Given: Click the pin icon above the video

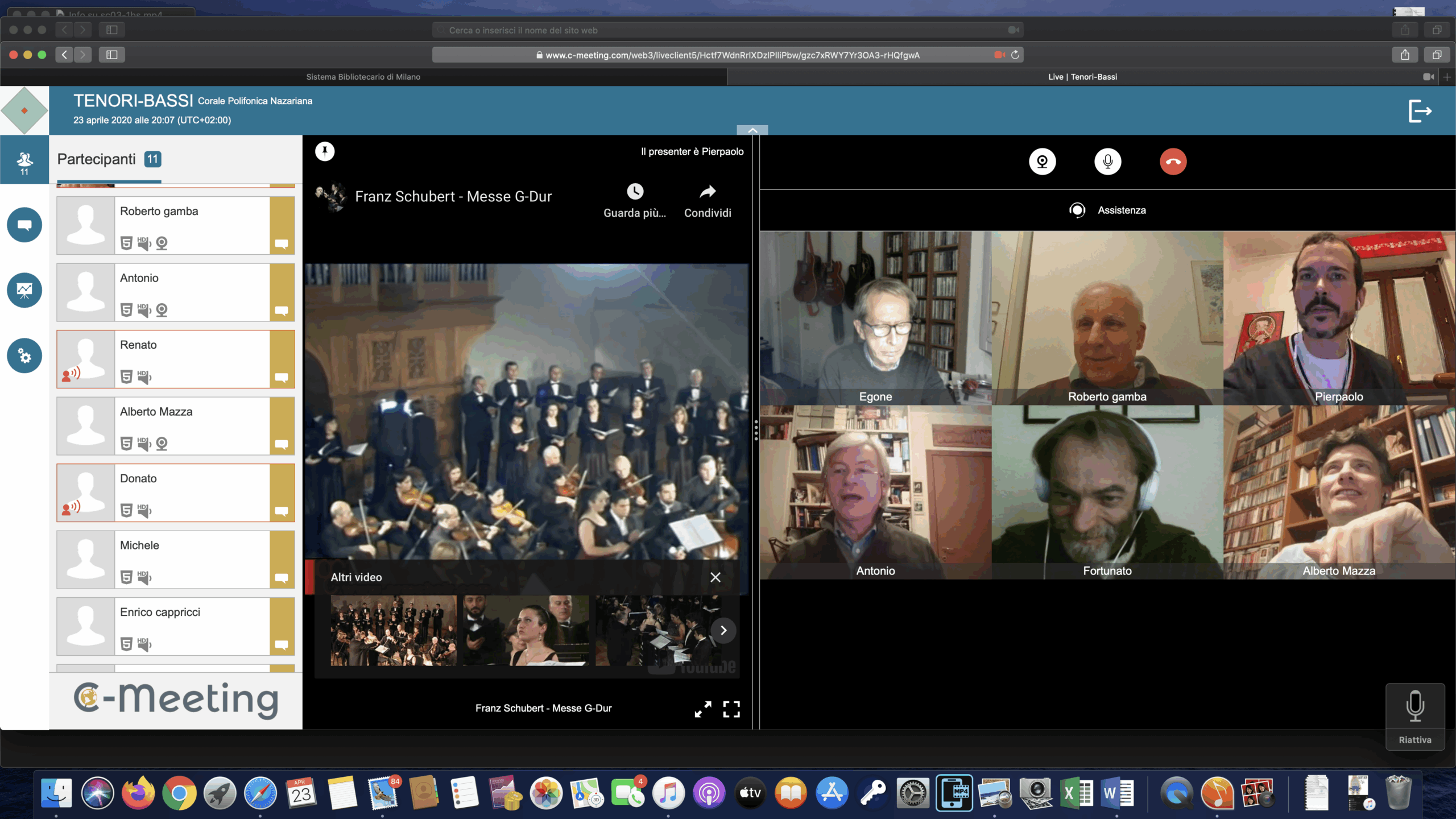Looking at the screenshot, I should coord(325,151).
